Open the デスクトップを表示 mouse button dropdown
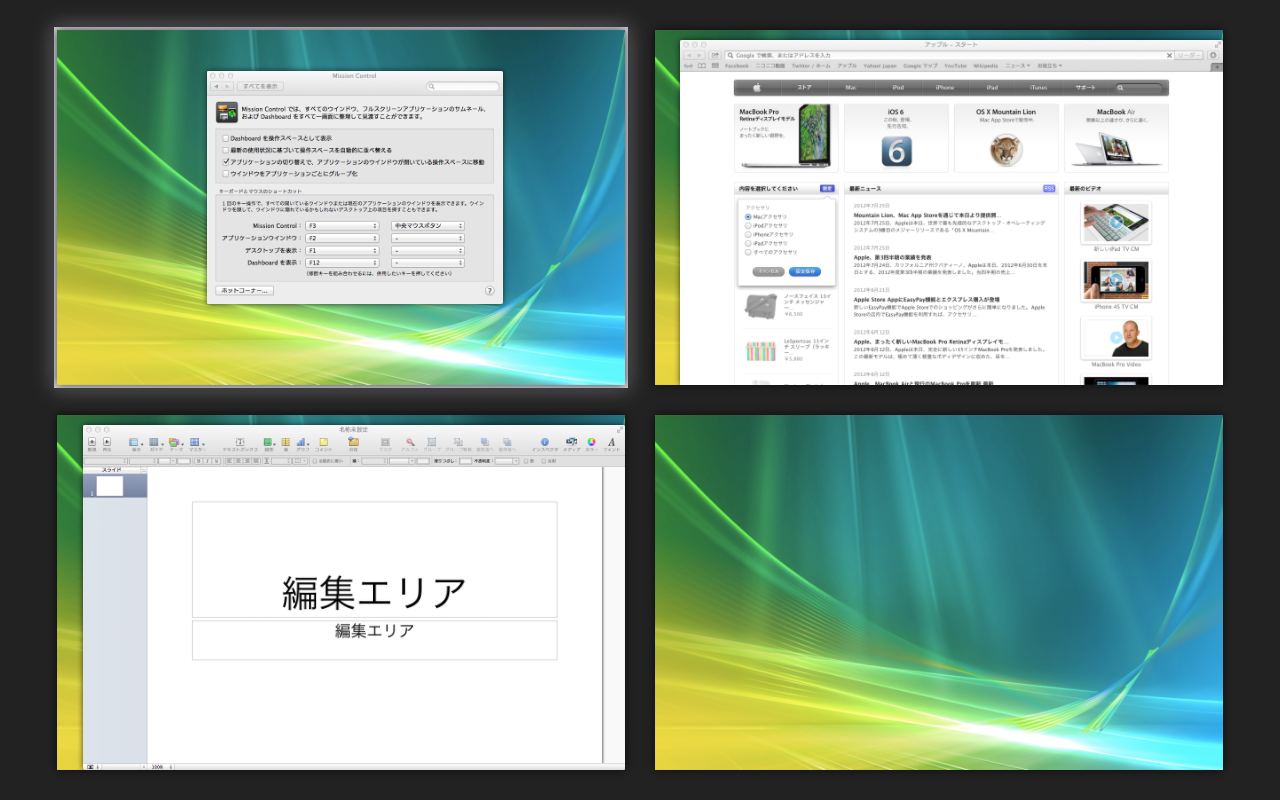 pos(428,250)
